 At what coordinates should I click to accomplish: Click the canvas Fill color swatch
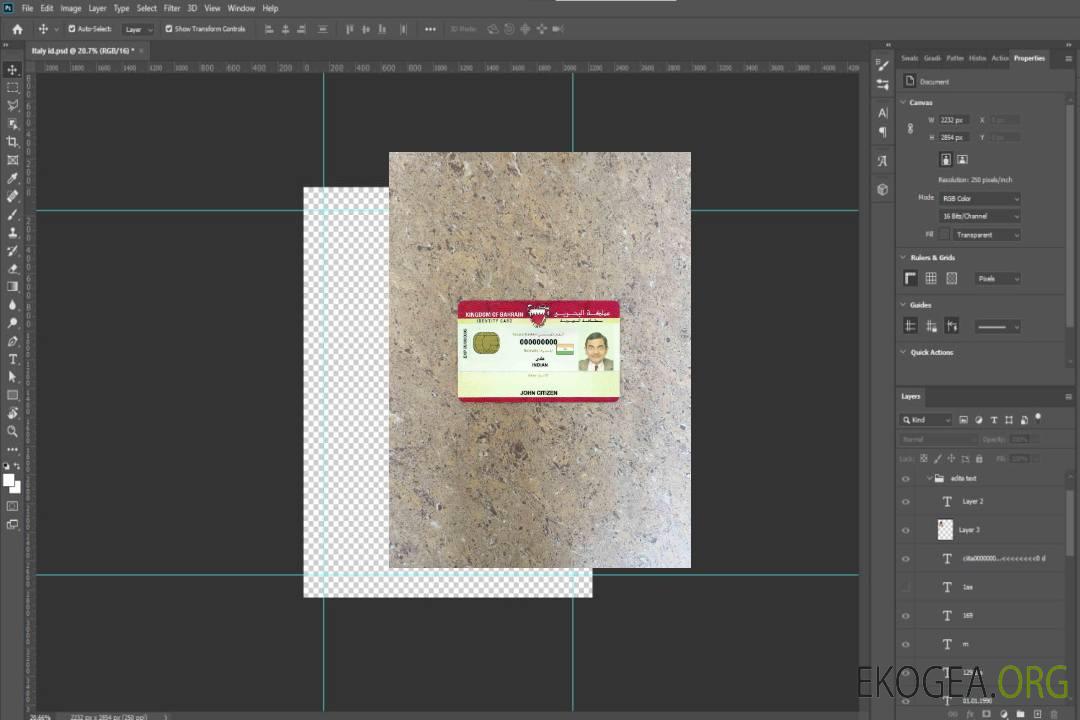(x=944, y=235)
